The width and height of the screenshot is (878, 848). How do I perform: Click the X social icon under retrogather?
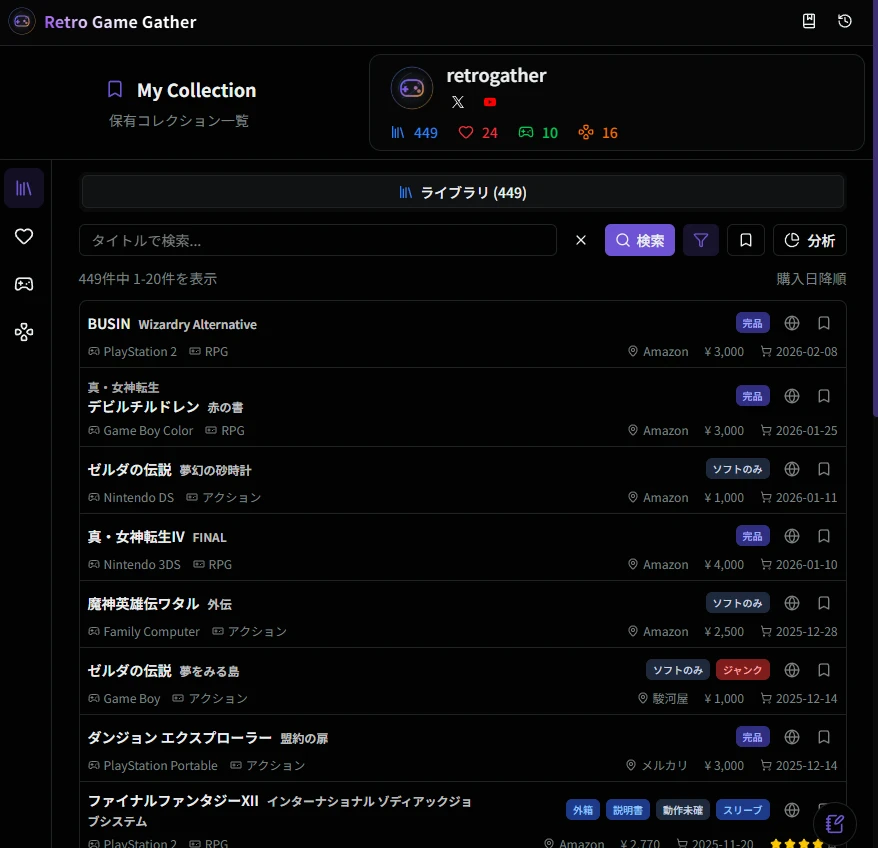pyautogui.click(x=458, y=101)
